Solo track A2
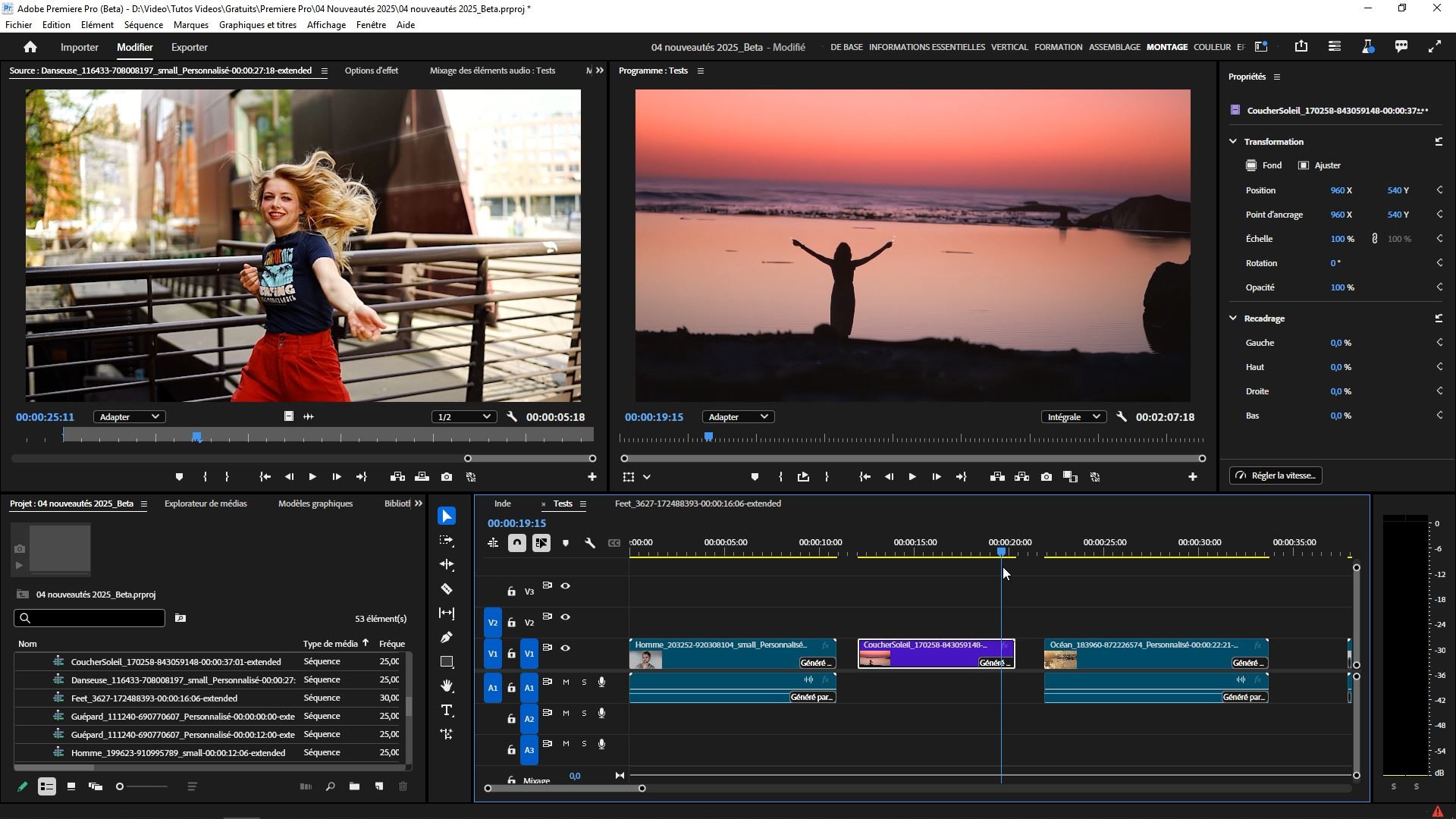Screen dimensions: 1456x819 584,714
